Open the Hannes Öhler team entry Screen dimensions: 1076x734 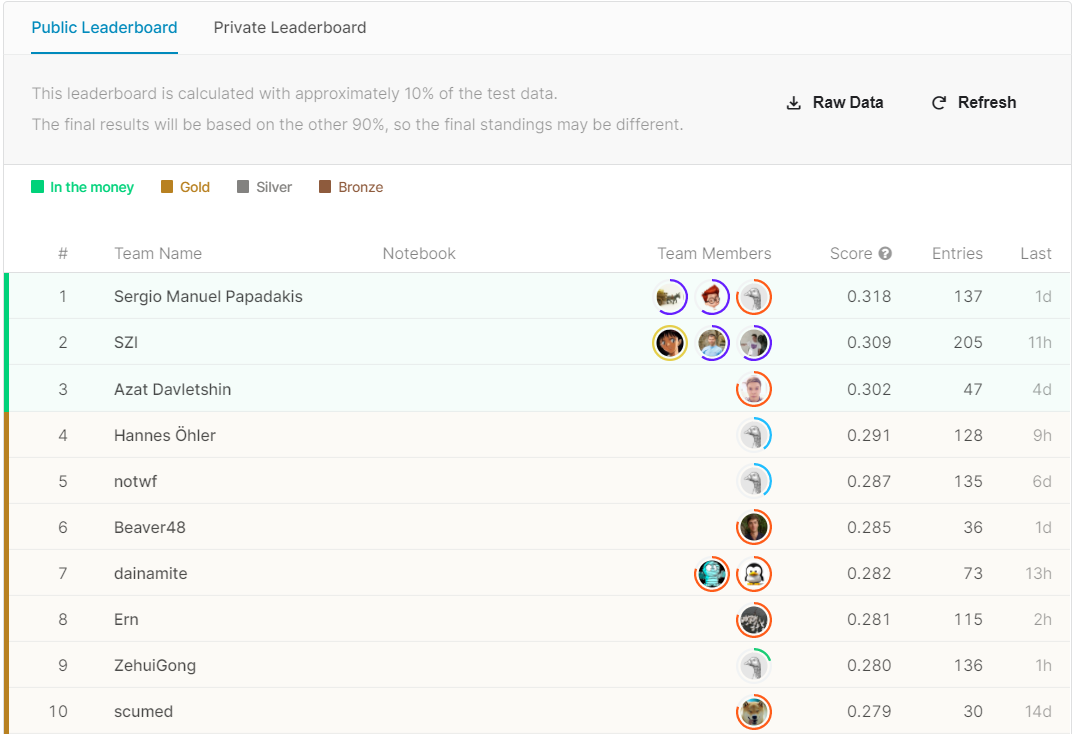[x=165, y=435]
